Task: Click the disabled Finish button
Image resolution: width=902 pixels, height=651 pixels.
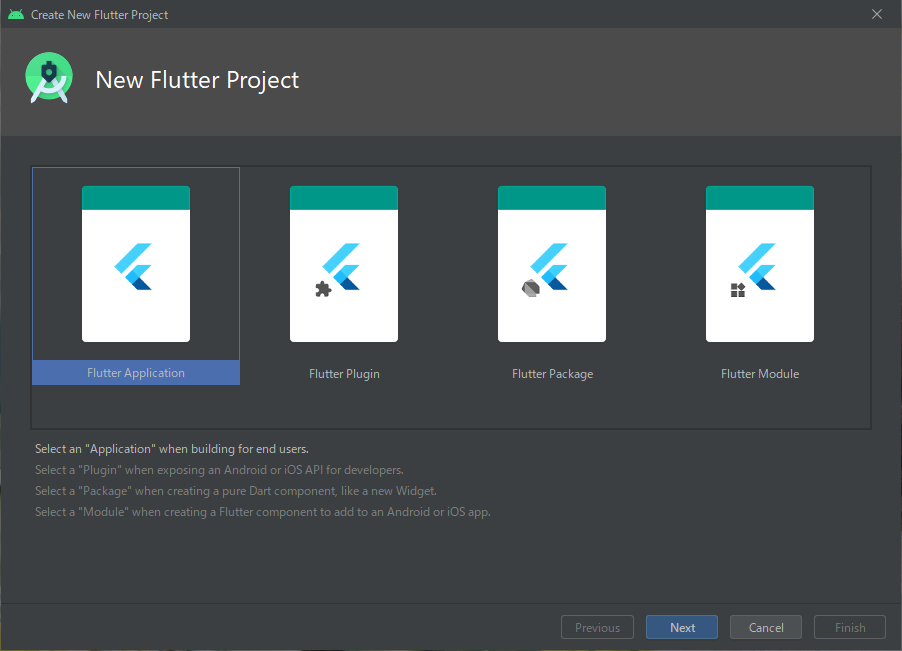Action: [850, 627]
